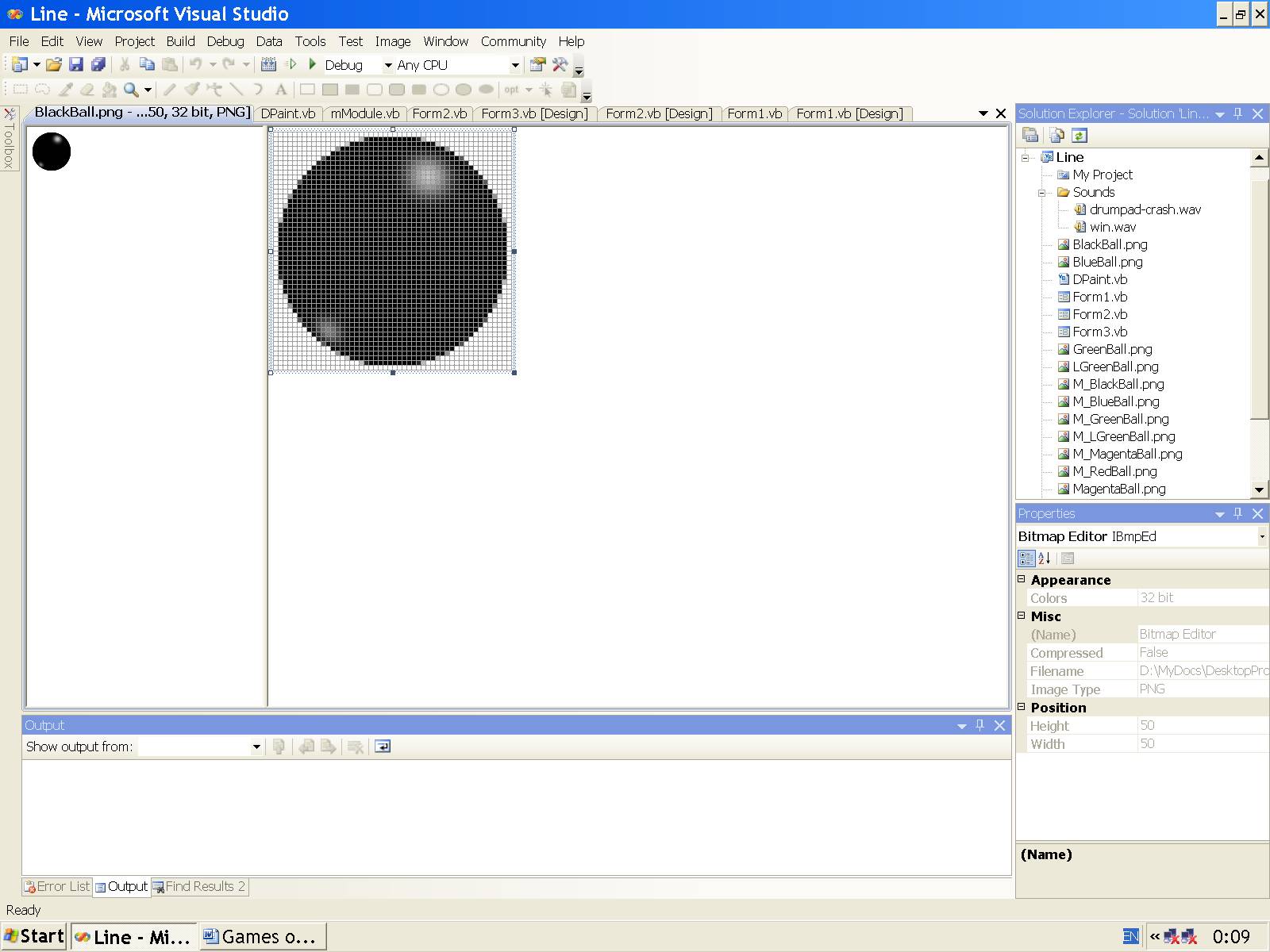The image size is (1270, 952).
Task: Click the Refresh icon in Solution Explorer
Action: pyautogui.click(x=1079, y=136)
